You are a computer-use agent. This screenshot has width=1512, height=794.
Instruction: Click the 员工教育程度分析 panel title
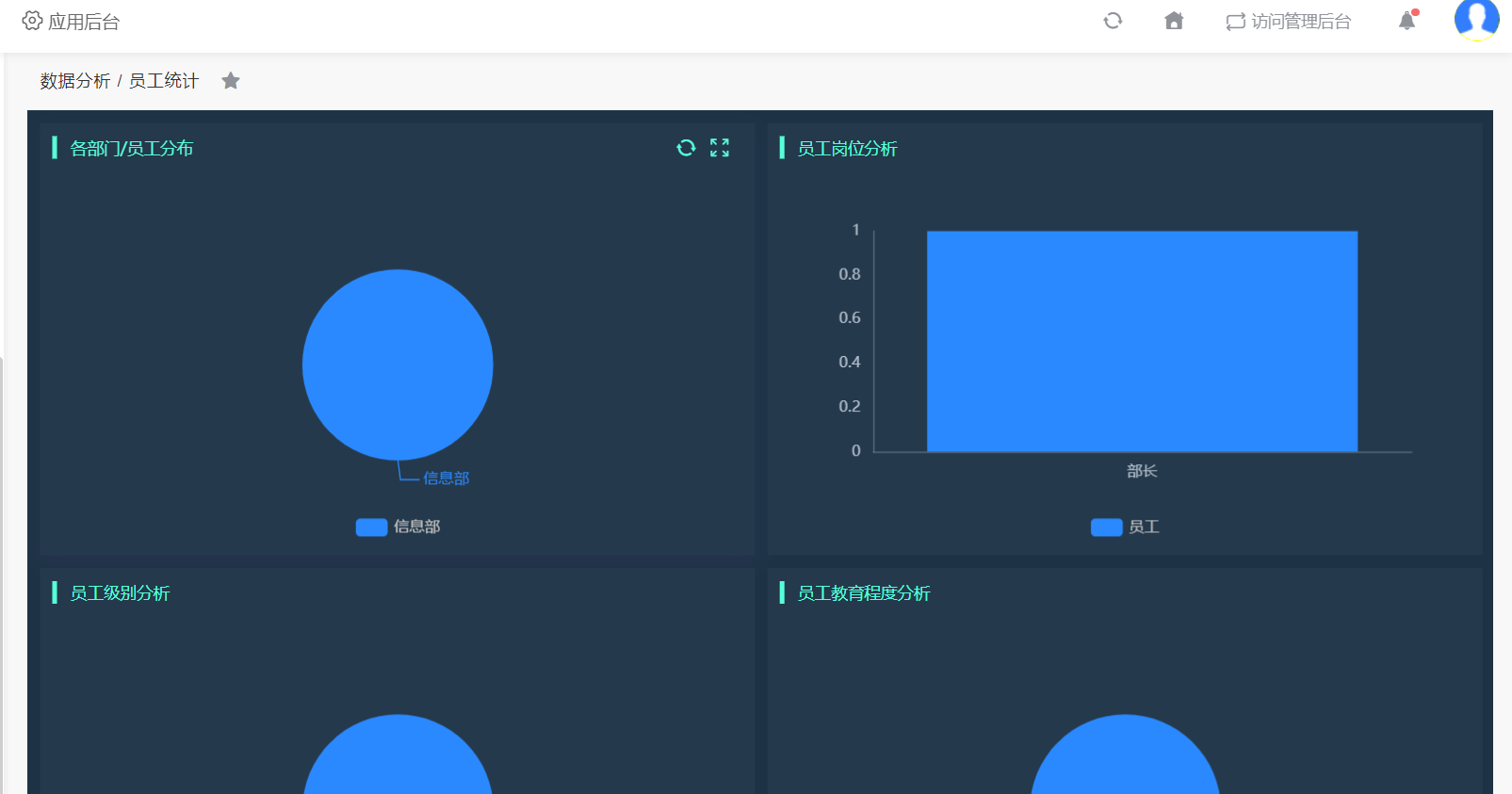pos(864,593)
